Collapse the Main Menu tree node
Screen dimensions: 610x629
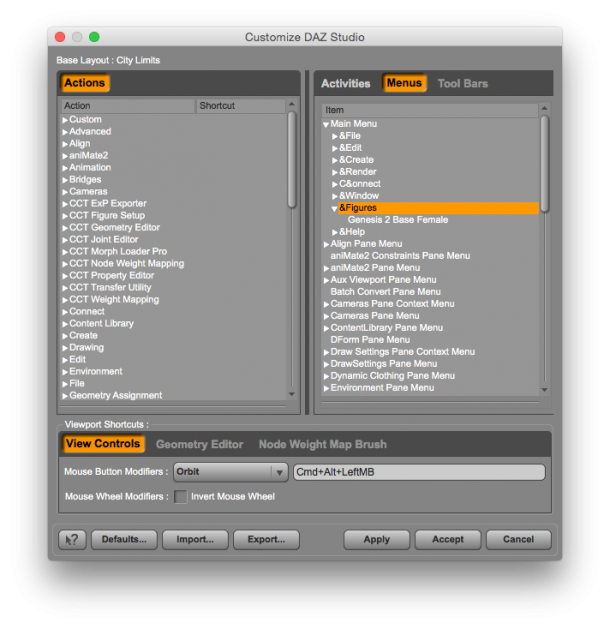pyautogui.click(x=326, y=125)
